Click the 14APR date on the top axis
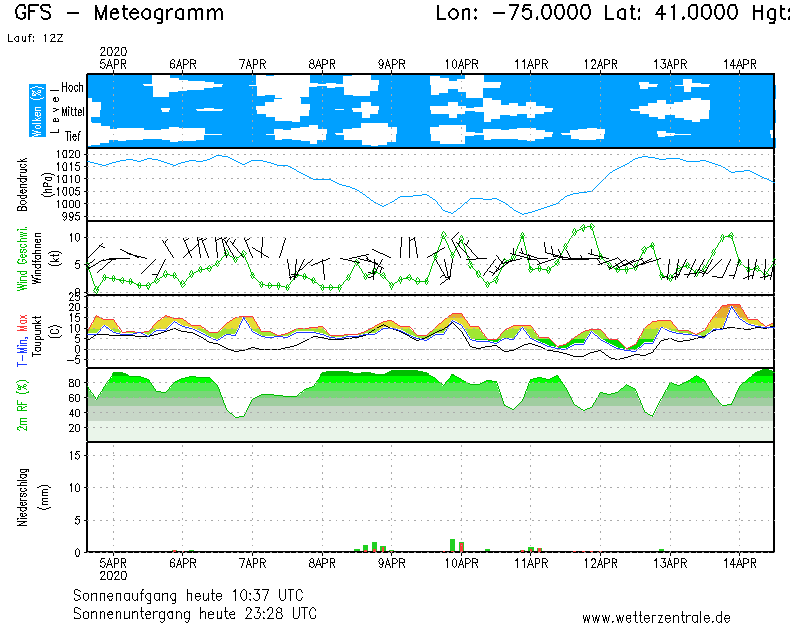The height and width of the screenshot is (625, 800). [x=740, y=64]
